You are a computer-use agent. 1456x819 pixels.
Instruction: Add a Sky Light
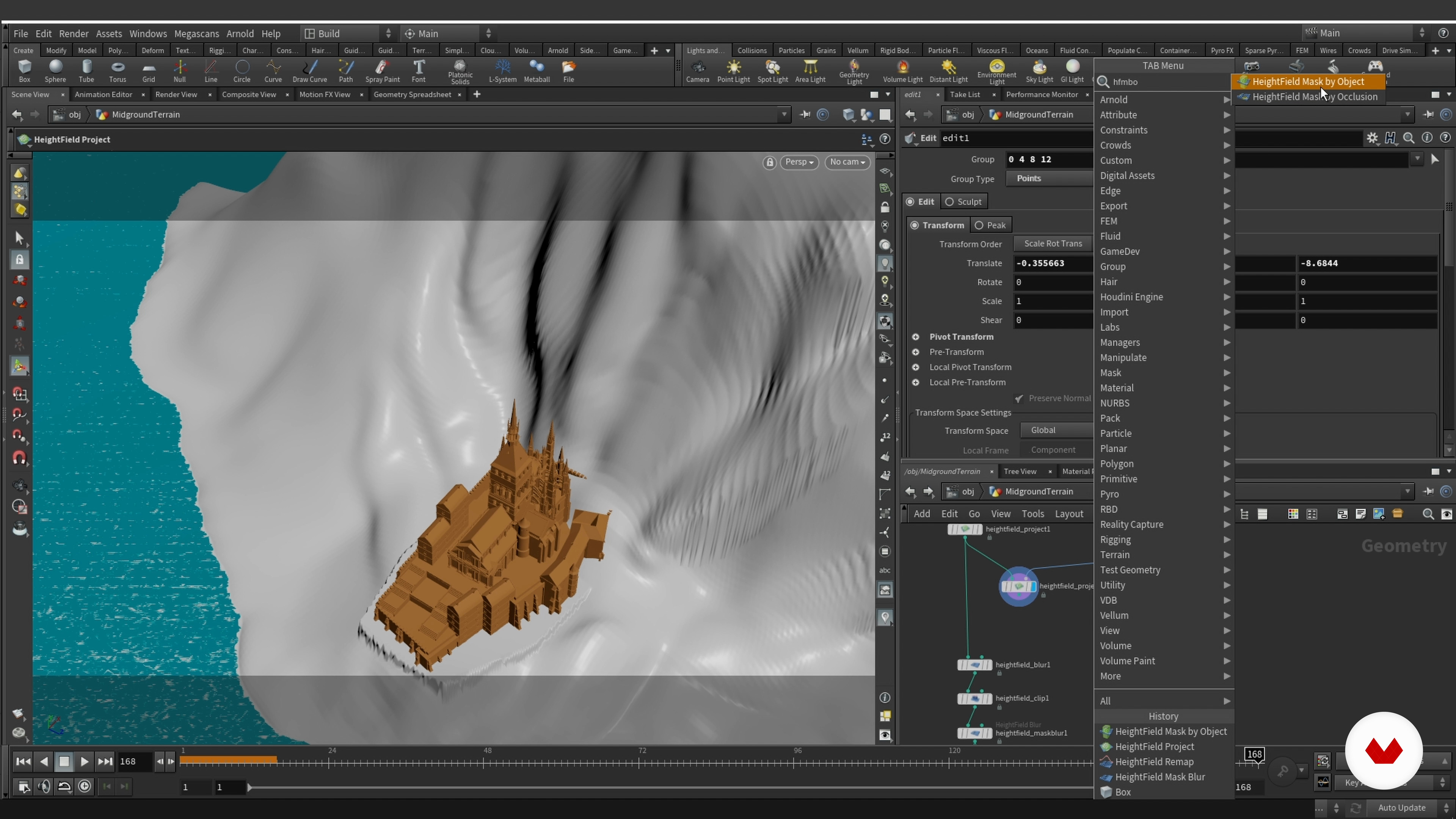click(1039, 71)
